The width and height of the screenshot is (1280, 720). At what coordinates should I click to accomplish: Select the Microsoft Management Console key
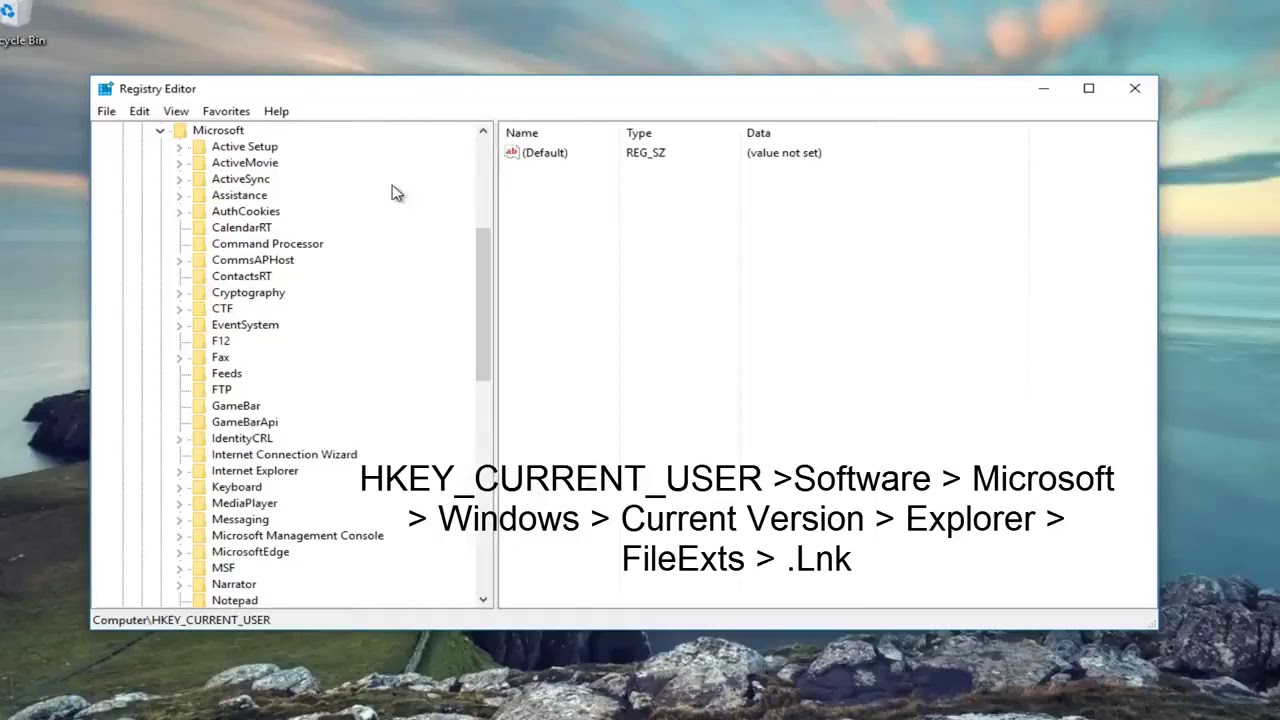point(297,535)
